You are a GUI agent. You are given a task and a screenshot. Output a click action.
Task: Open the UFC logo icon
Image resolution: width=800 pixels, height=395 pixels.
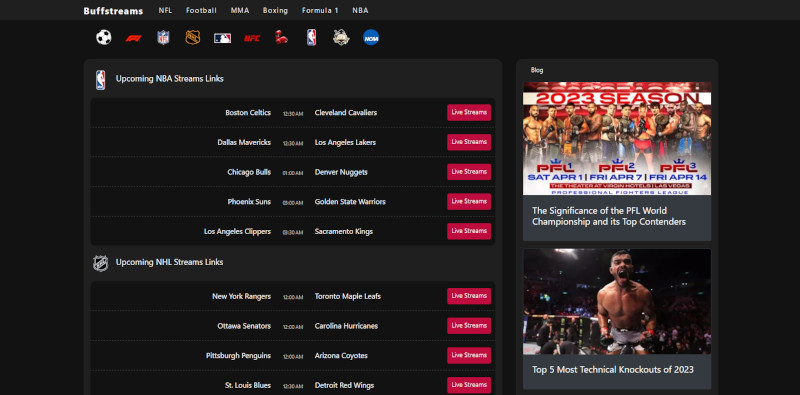tap(252, 38)
